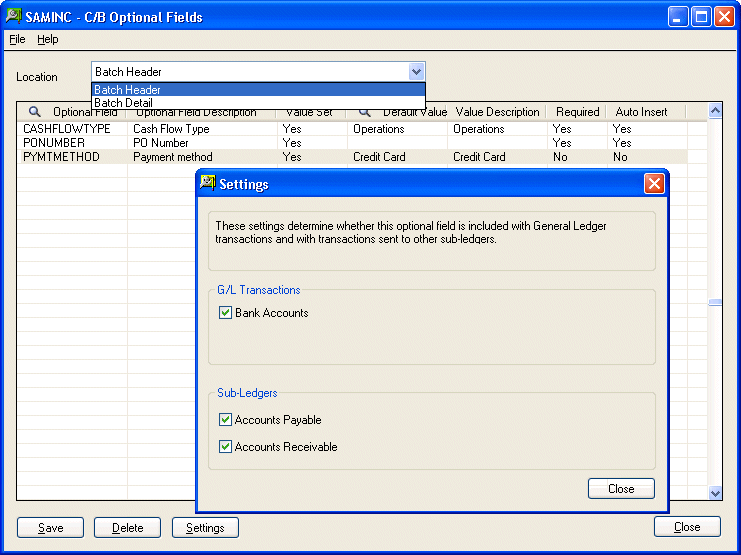The width and height of the screenshot is (741, 555).
Task: Click the vertical scrollbar thumb
Action: (x=715, y=302)
